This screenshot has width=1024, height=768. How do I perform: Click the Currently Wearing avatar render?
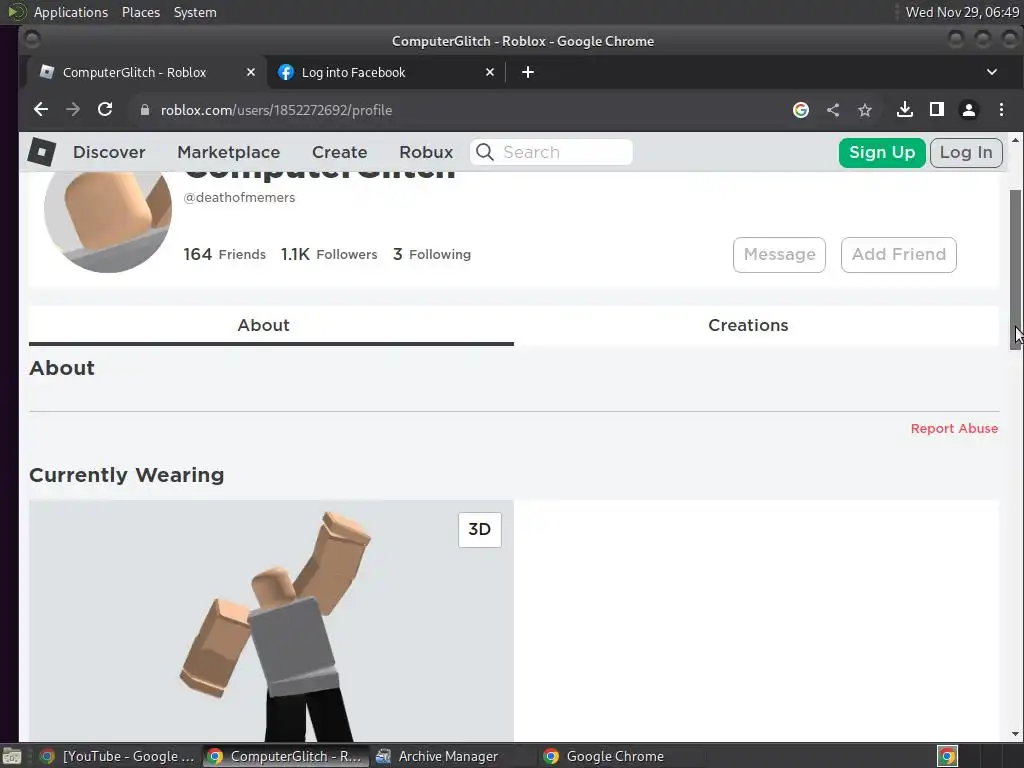[271, 621]
